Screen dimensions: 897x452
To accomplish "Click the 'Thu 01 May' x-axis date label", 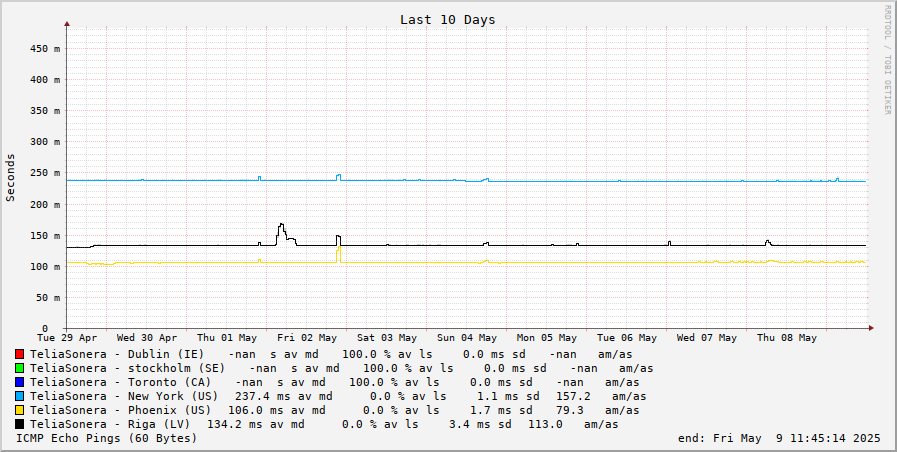I will coord(227,338).
